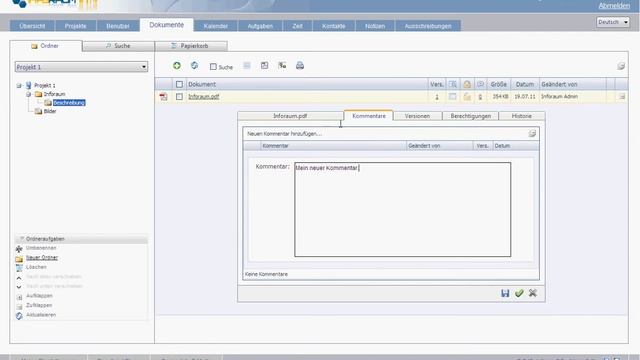
Task: Open the Inforaum.pdf detail tab
Action: pos(290,116)
